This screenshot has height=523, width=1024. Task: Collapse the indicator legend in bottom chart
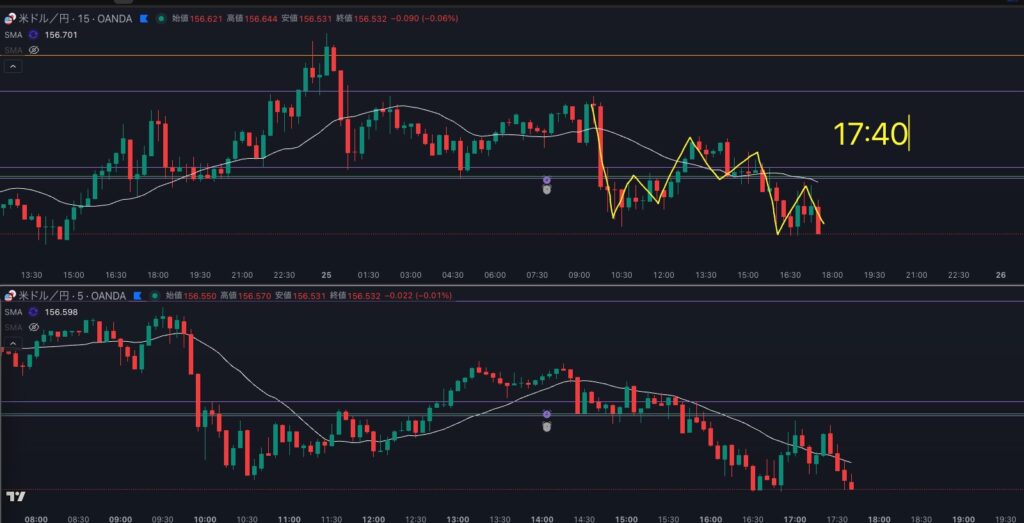pyautogui.click(x=13, y=344)
